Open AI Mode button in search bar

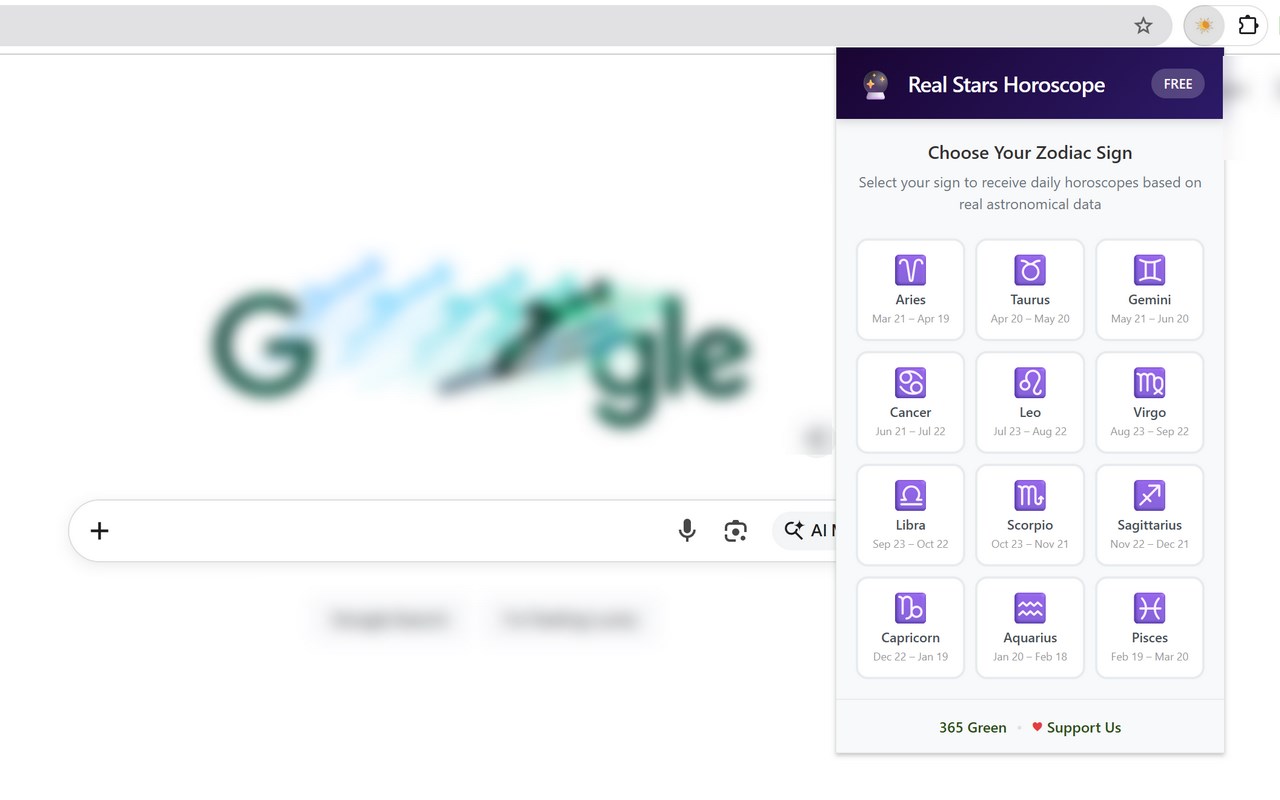[x=806, y=531]
